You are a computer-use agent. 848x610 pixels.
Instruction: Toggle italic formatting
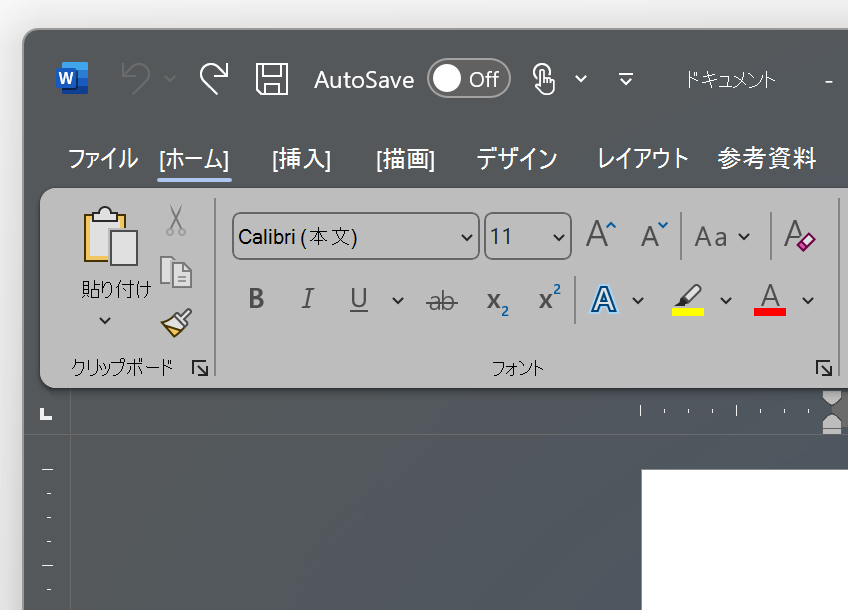coord(307,299)
